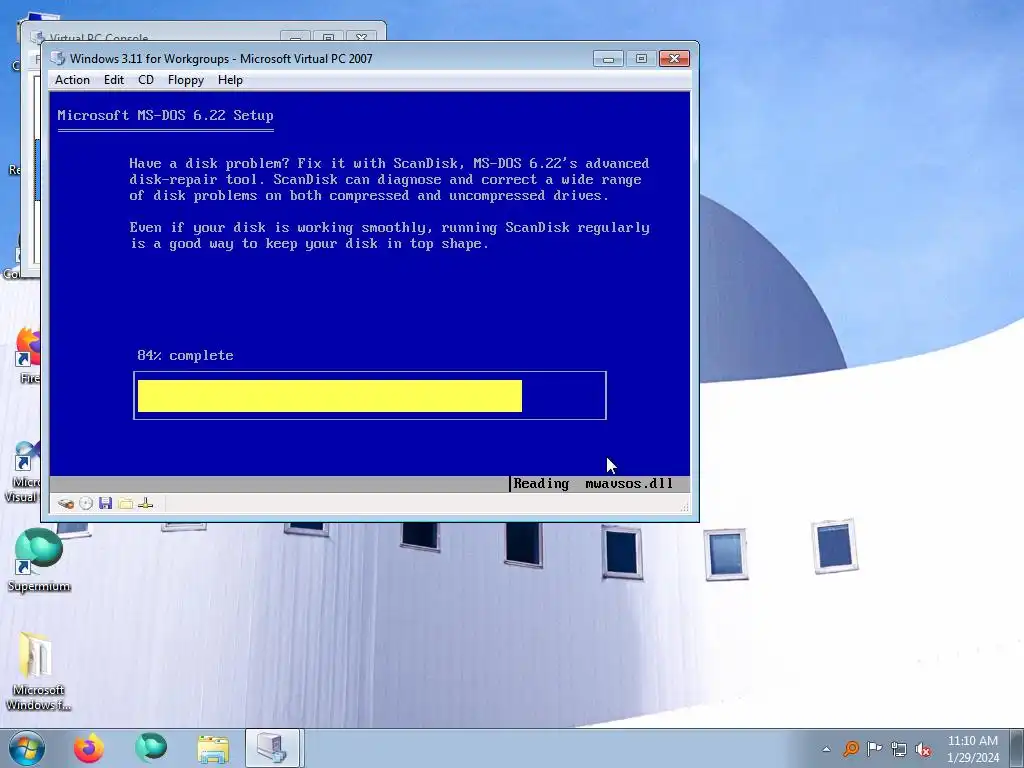The height and width of the screenshot is (768, 1024).
Task: Click the Show desktop button
Action: tap(1019, 748)
